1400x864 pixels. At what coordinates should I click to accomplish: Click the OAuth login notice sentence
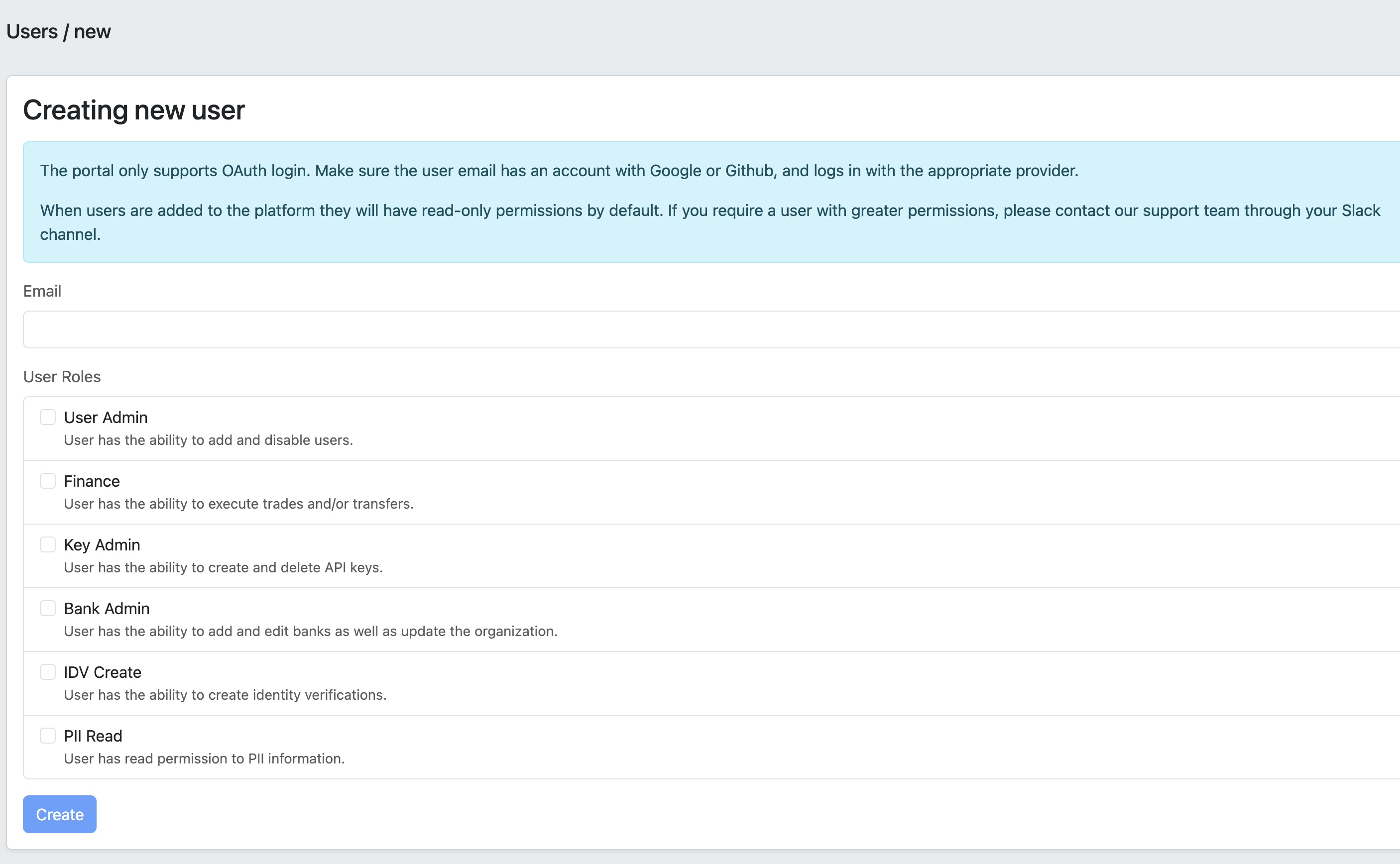point(559,171)
